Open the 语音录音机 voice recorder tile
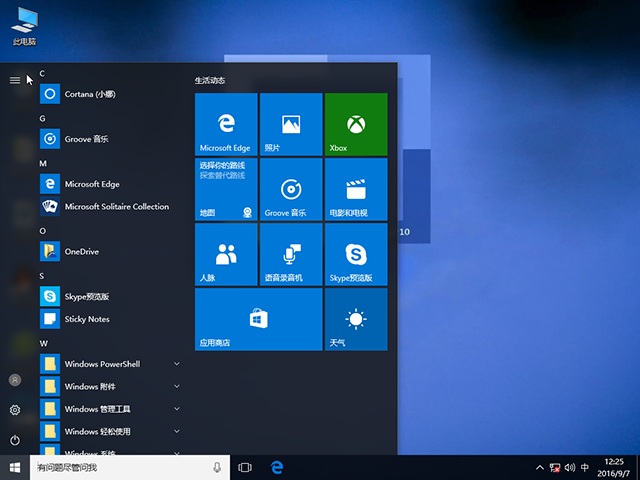640x480 pixels. 290,254
